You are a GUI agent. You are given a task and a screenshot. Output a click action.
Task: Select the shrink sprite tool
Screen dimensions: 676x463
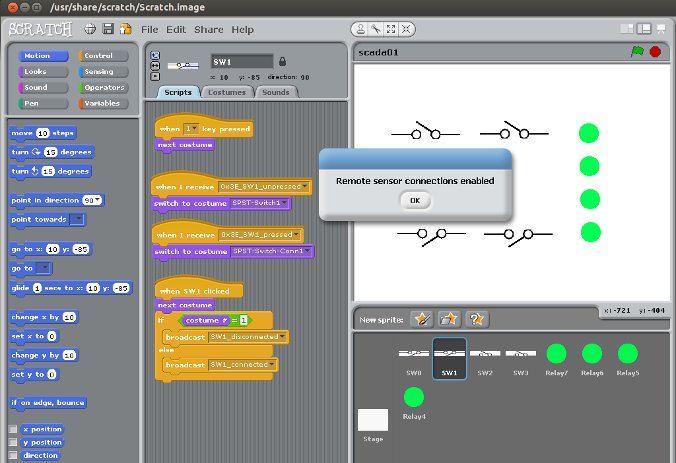[406, 29]
